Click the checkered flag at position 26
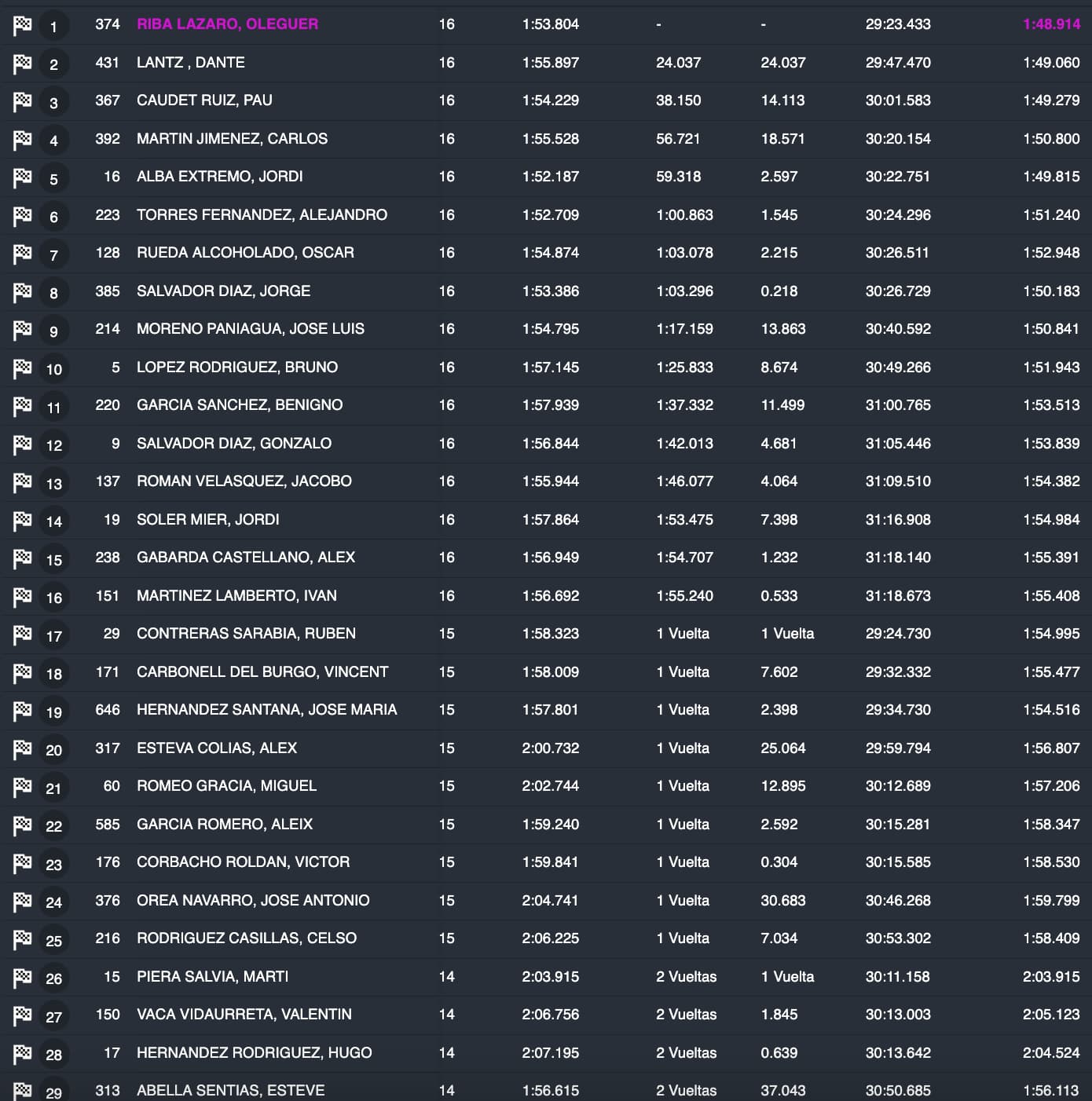 [x=22, y=977]
